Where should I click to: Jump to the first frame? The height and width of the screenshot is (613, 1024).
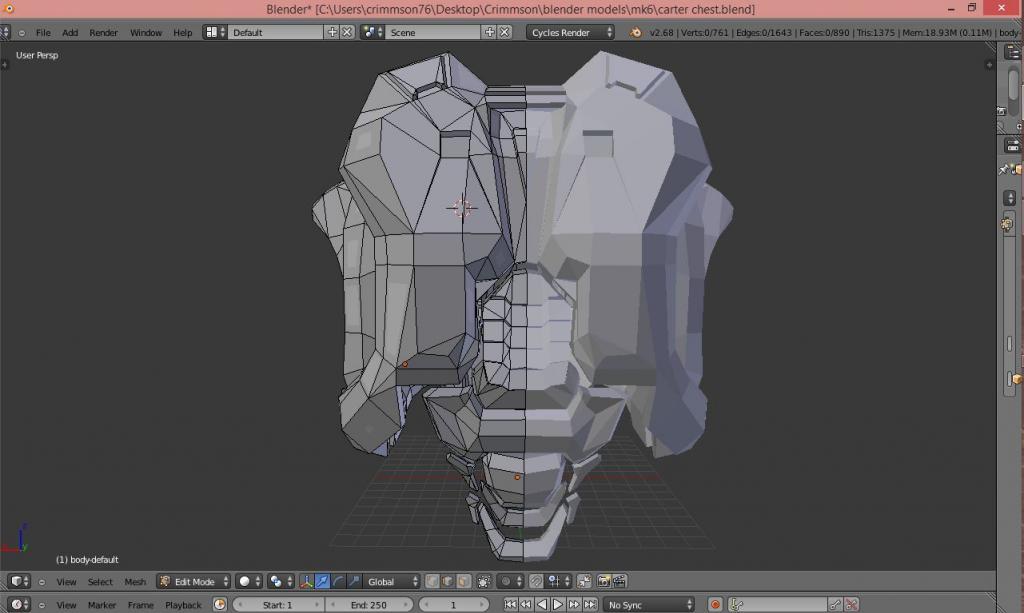pyautogui.click(x=511, y=605)
